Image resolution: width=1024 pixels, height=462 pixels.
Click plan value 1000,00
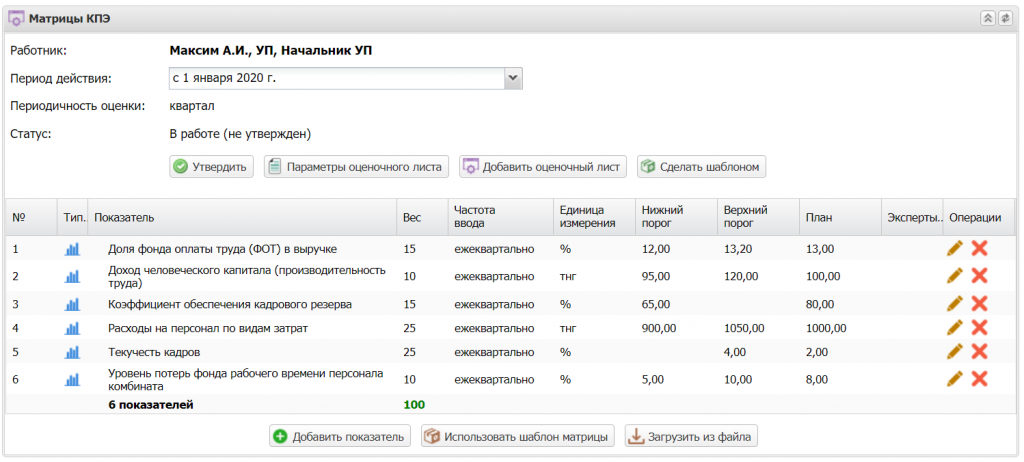tap(826, 329)
